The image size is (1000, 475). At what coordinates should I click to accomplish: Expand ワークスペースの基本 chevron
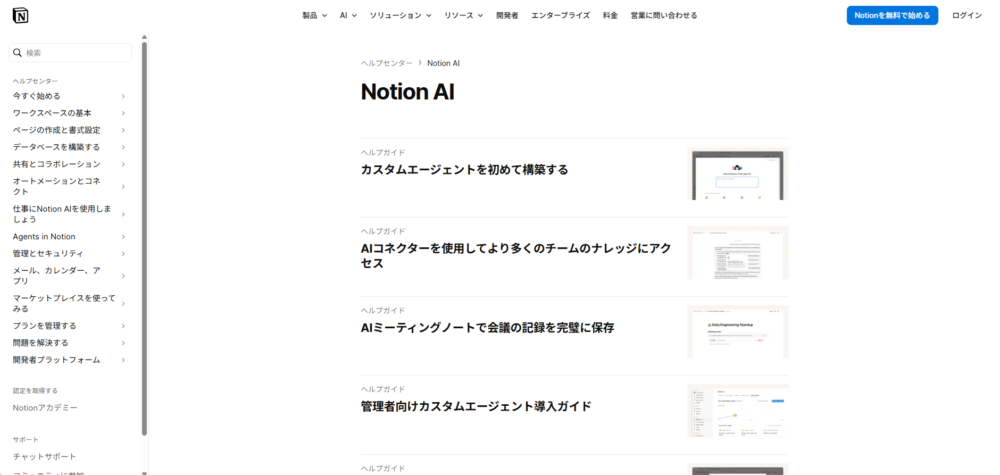(x=123, y=113)
